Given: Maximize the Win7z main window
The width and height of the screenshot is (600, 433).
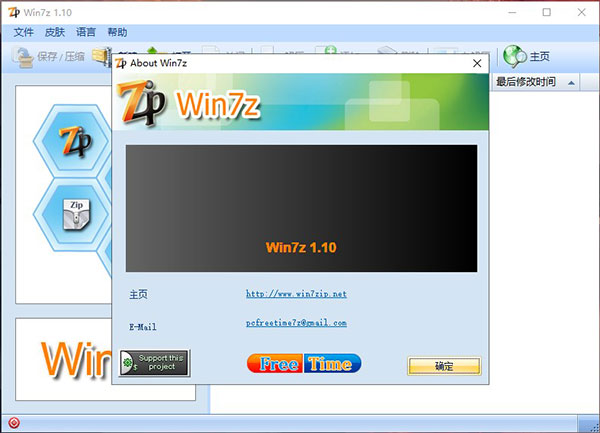Looking at the screenshot, I should pyautogui.click(x=547, y=12).
